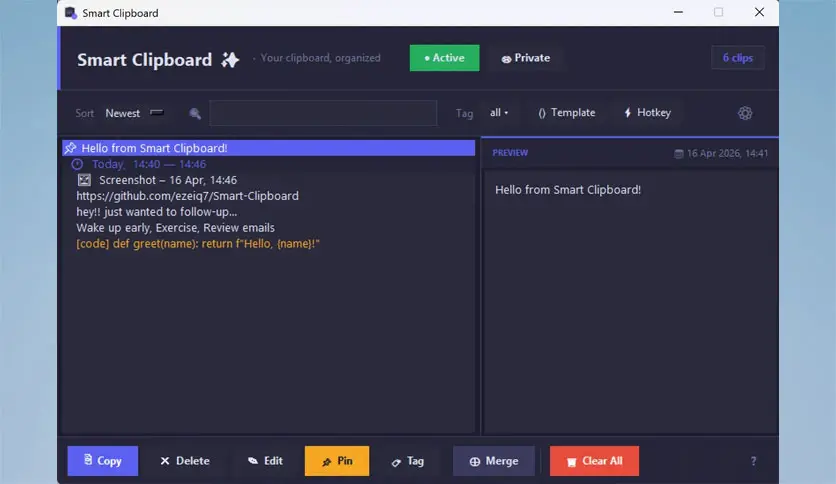Click the clock icon beside Today
Screen dimensions: 836x484
(77, 164)
